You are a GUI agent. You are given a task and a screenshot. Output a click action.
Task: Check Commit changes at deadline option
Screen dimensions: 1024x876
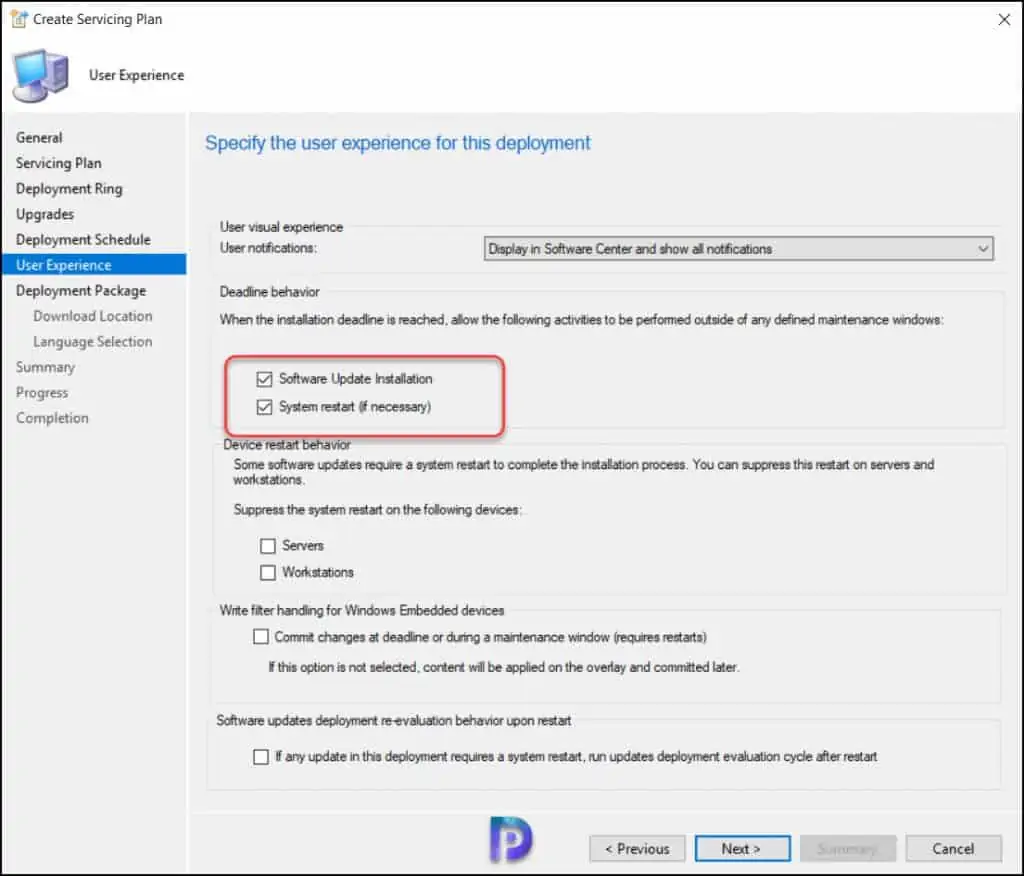pos(261,636)
